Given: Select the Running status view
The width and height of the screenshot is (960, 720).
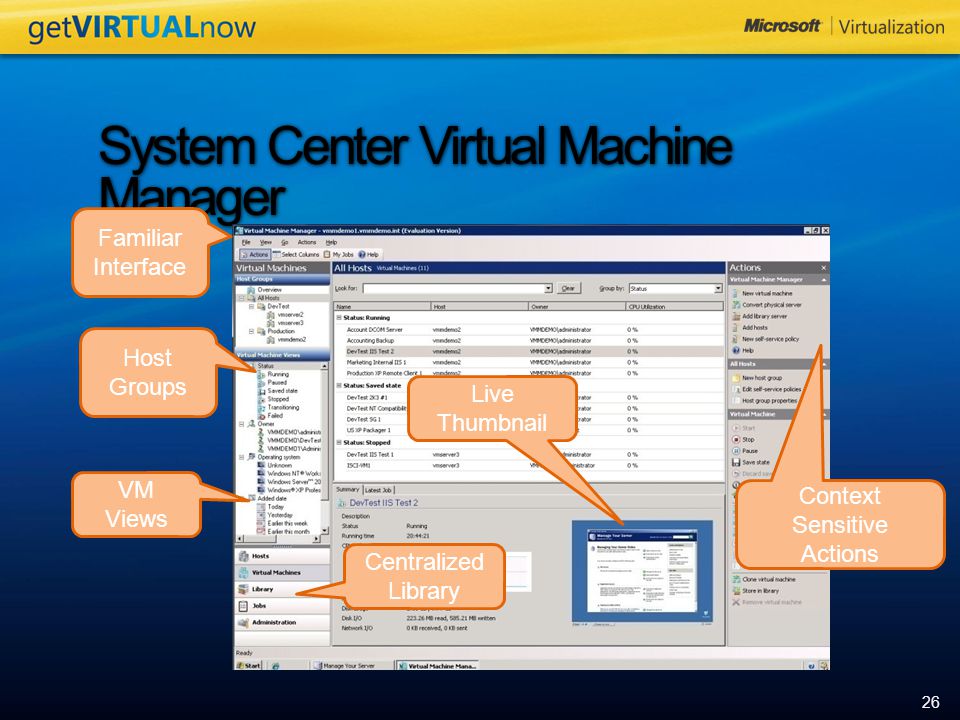Looking at the screenshot, I should [277, 374].
